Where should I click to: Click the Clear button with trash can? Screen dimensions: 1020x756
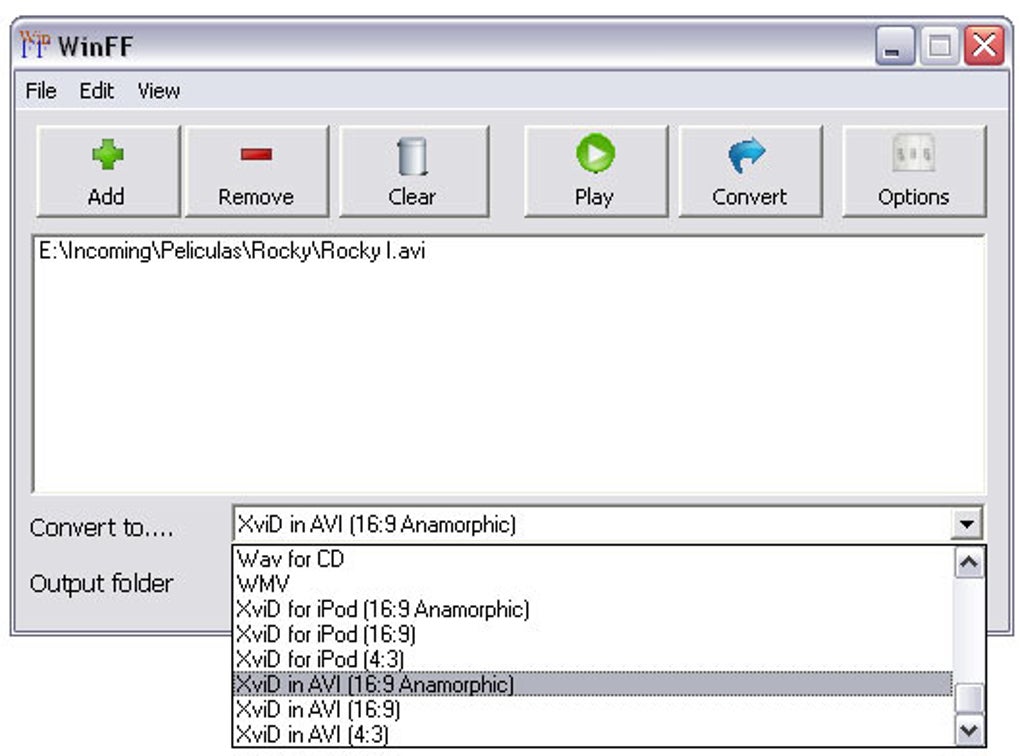(x=413, y=171)
